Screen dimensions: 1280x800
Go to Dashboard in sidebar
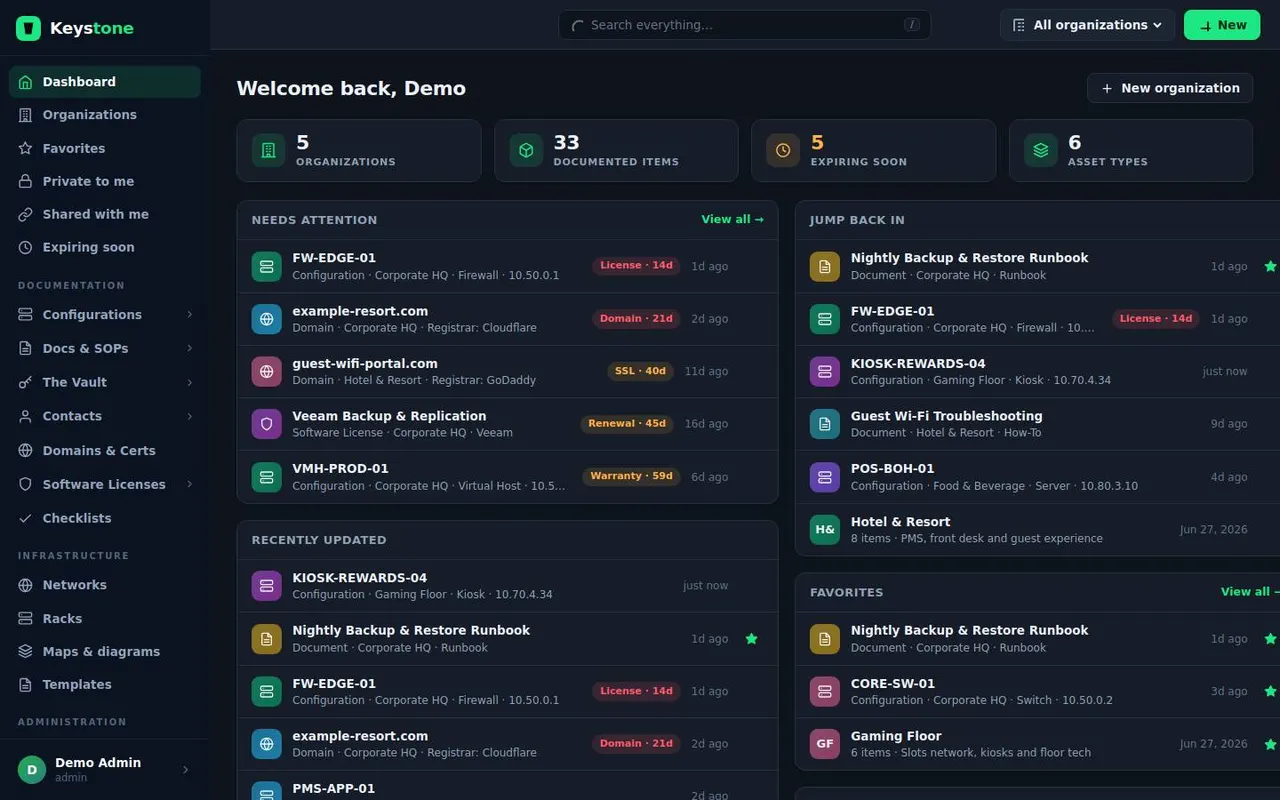pos(105,82)
